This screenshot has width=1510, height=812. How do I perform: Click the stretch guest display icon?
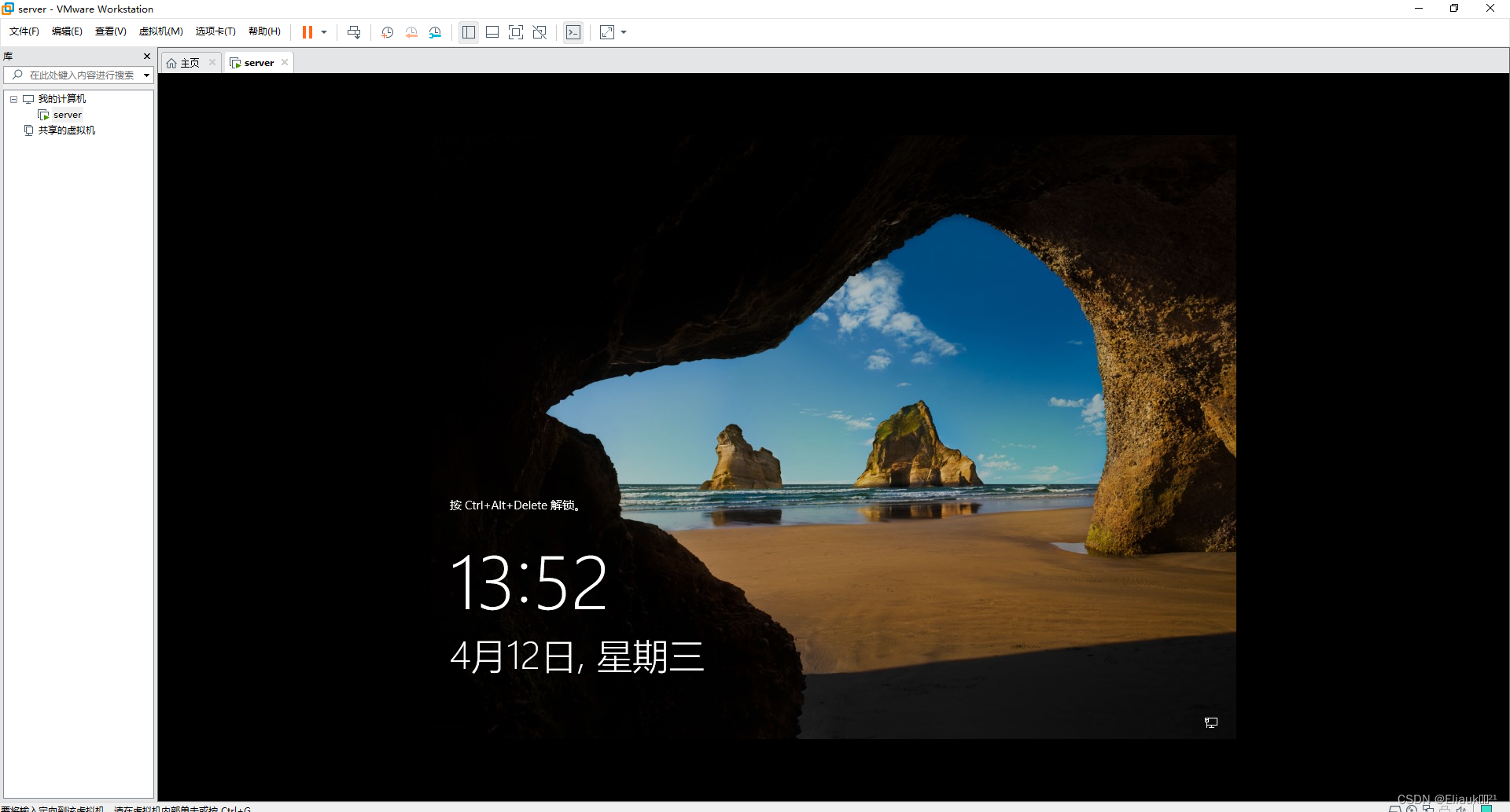[x=607, y=32]
